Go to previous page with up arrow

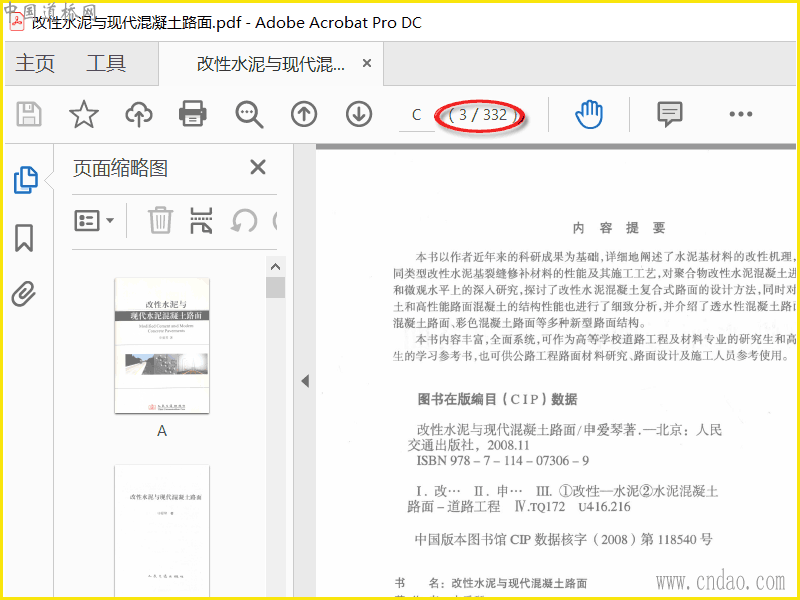(x=304, y=114)
